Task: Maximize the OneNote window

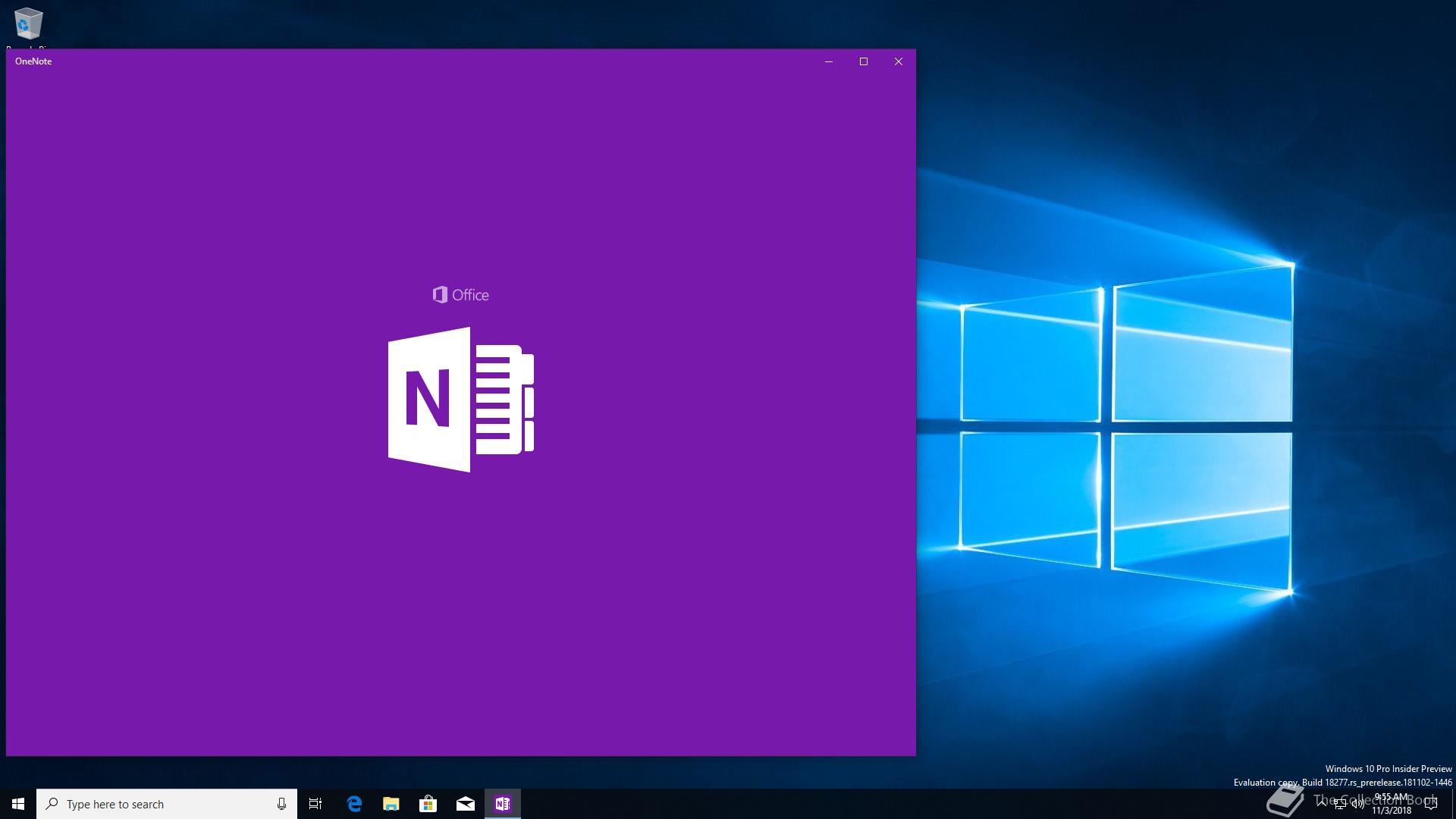Action: (863, 61)
